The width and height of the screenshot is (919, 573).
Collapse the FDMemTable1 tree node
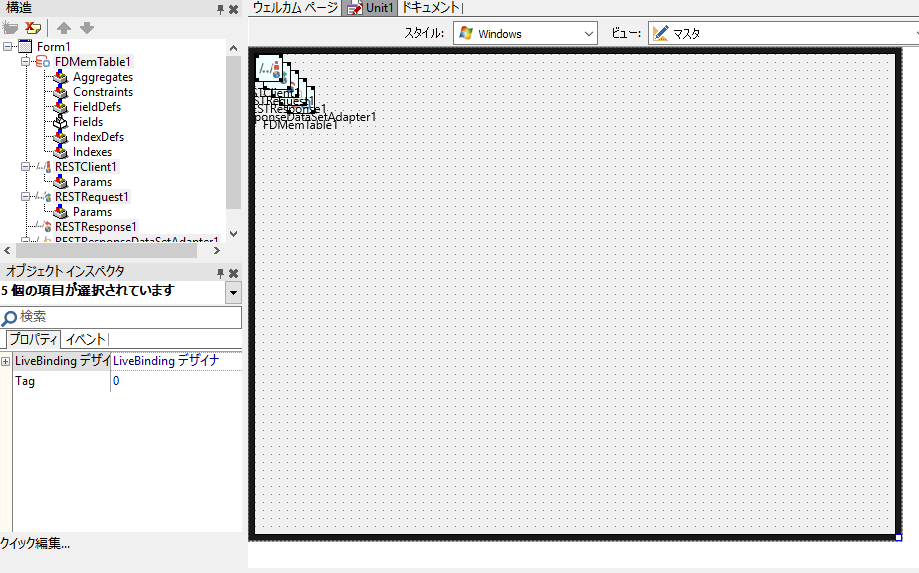coord(25,62)
